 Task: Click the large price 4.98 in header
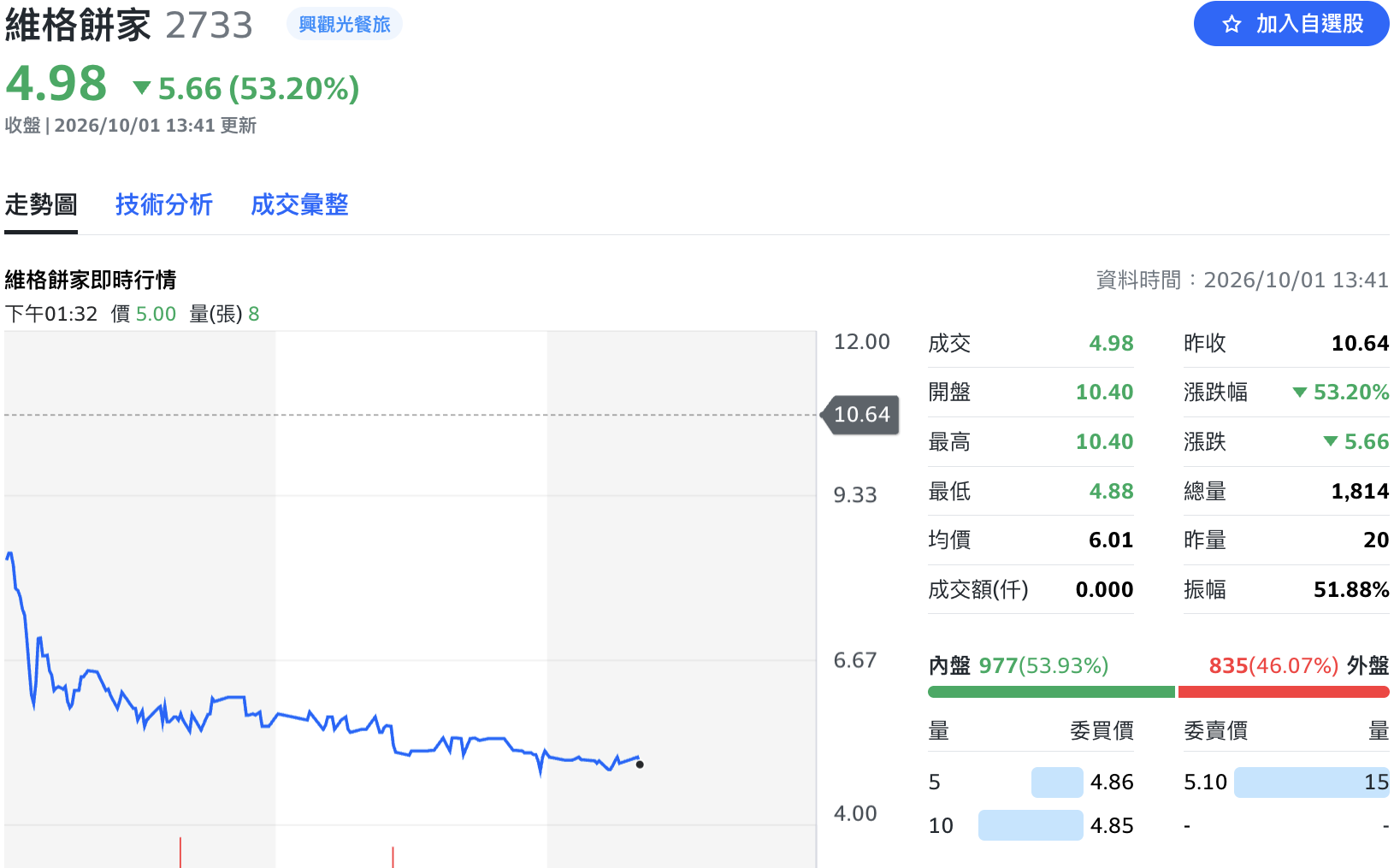click(56, 84)
